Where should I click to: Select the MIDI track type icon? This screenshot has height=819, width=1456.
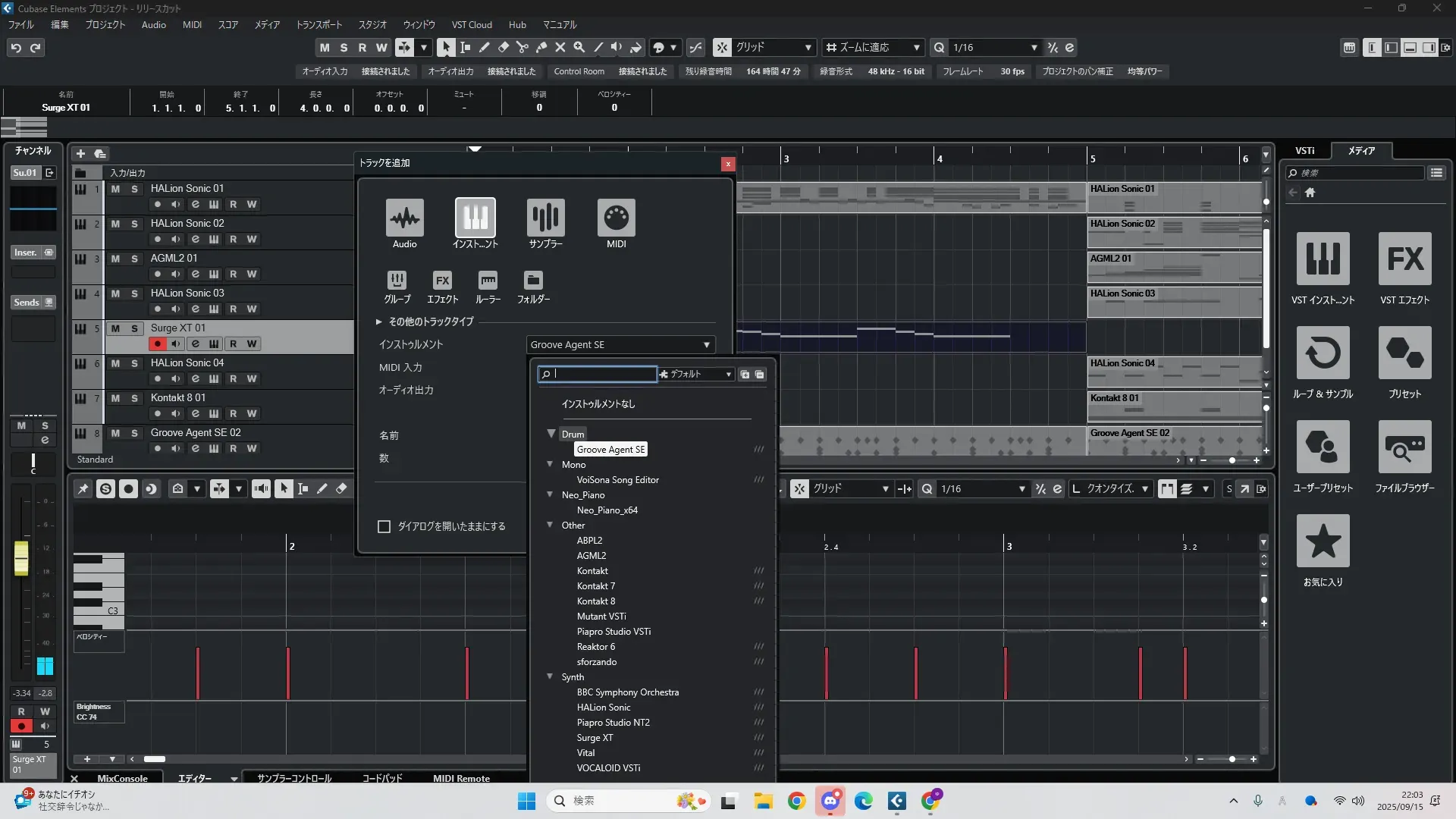point(616,218)
